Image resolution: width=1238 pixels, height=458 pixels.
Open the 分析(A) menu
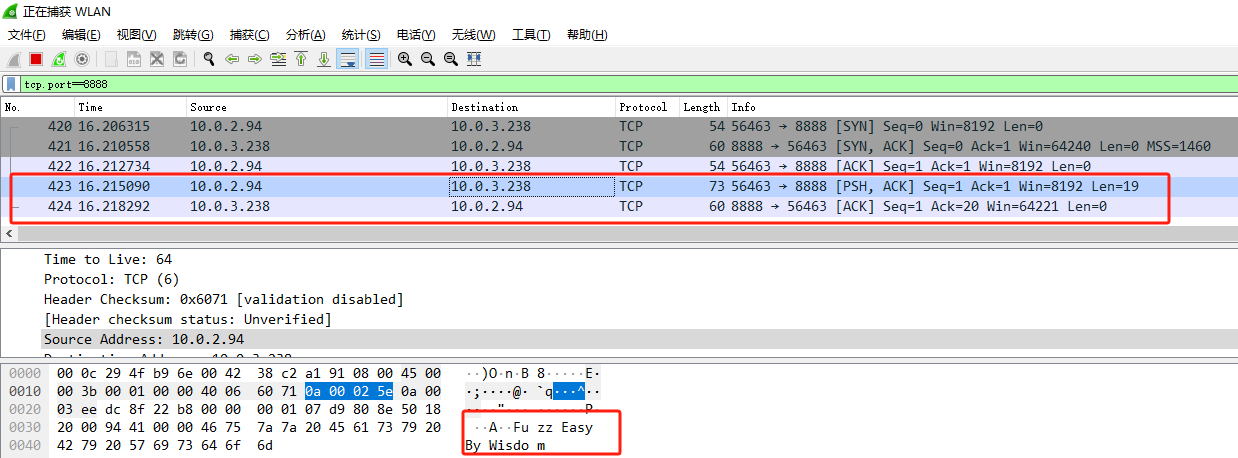click(305, 35)
